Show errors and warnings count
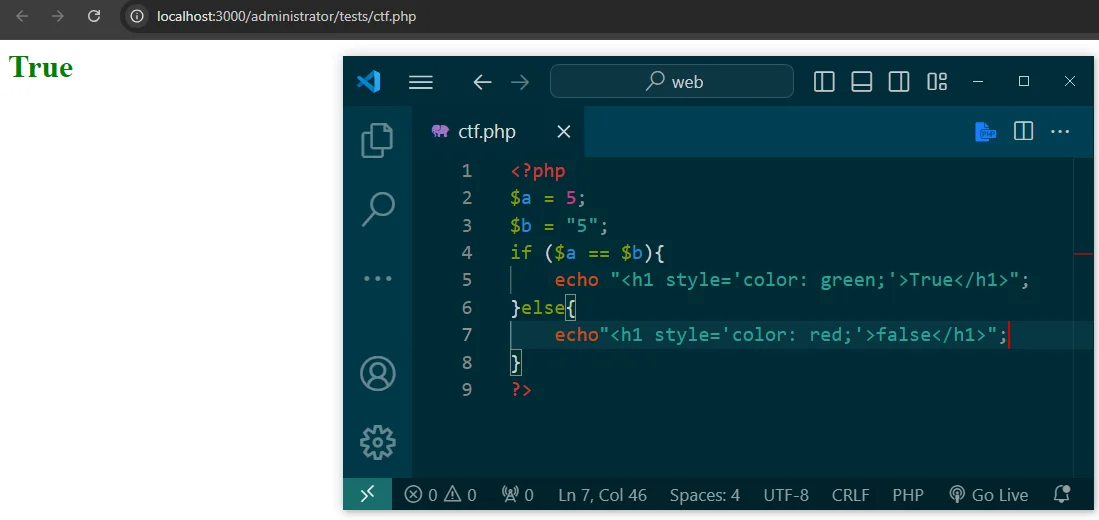Screen dimensions: 1099x520 pos(440,495)
